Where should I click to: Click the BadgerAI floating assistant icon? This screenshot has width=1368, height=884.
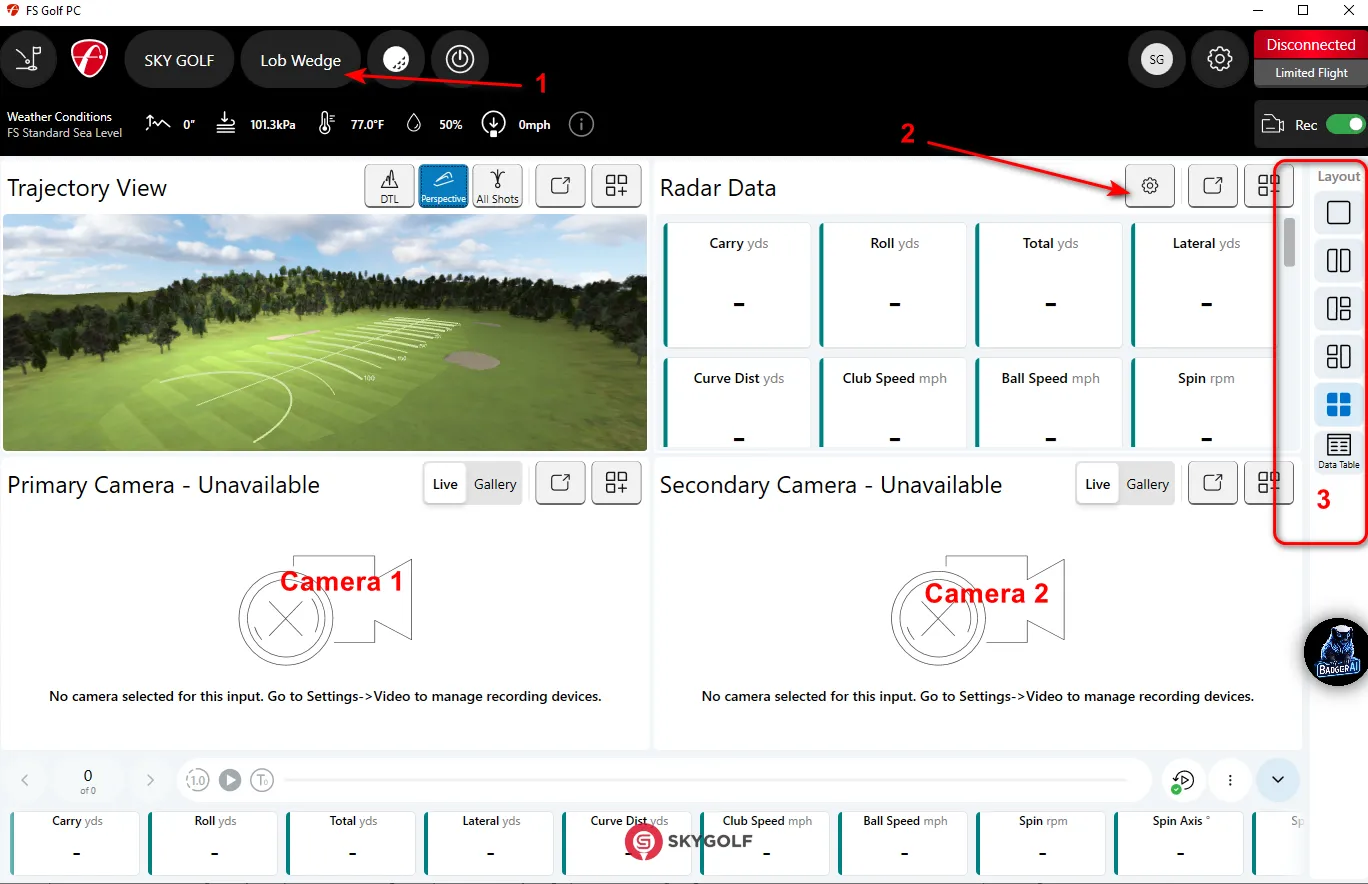(1336, 652)
